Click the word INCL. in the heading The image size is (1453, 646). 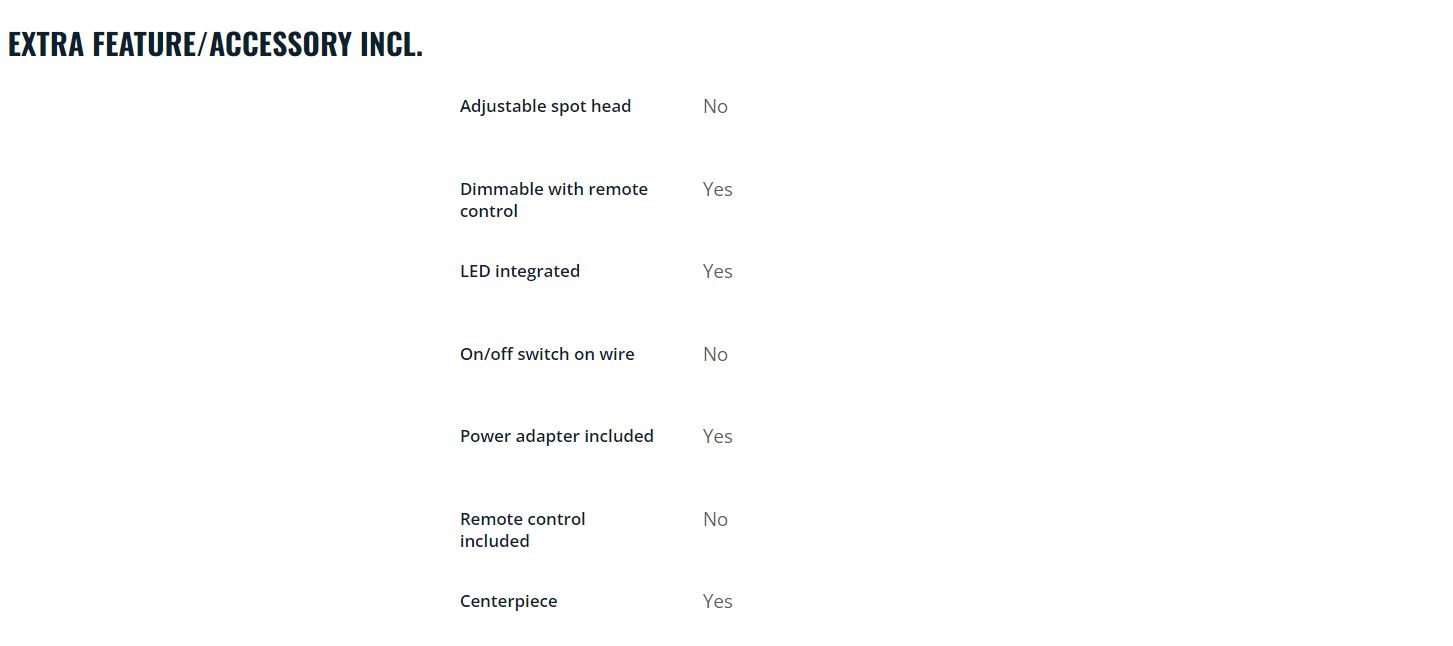392,45
